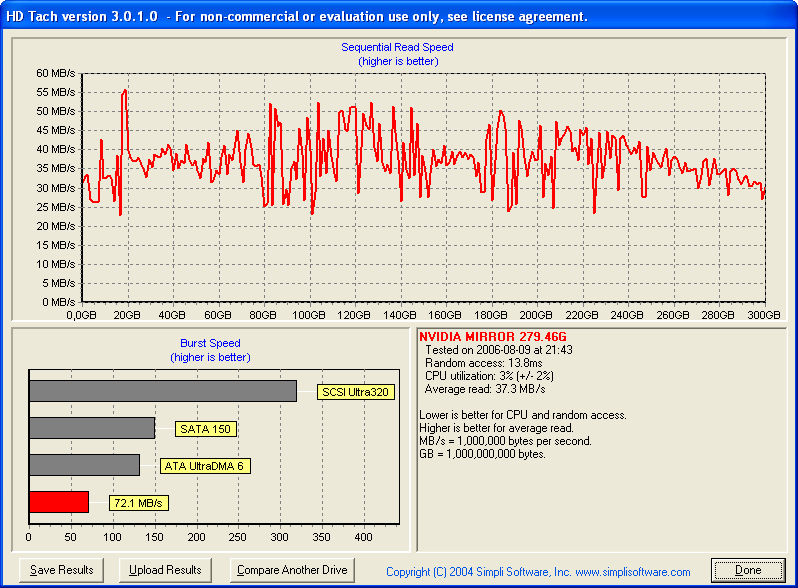This screenshot has width=798, height=588.
Task: Click the gray SATA 150 bar
Action: pyautogui.click(x=92, y=428)
